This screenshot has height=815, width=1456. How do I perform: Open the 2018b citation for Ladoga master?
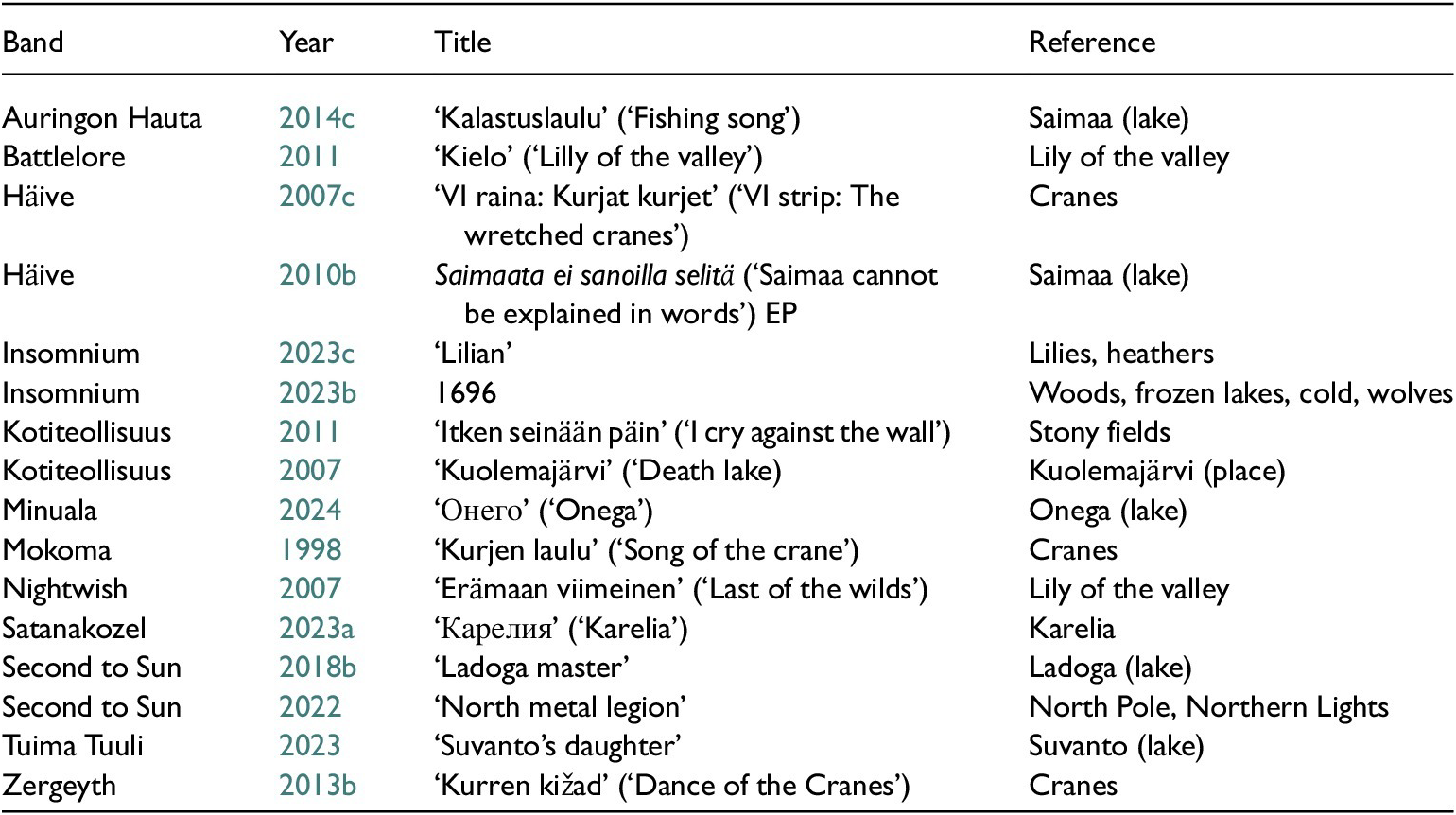[318, 668]
